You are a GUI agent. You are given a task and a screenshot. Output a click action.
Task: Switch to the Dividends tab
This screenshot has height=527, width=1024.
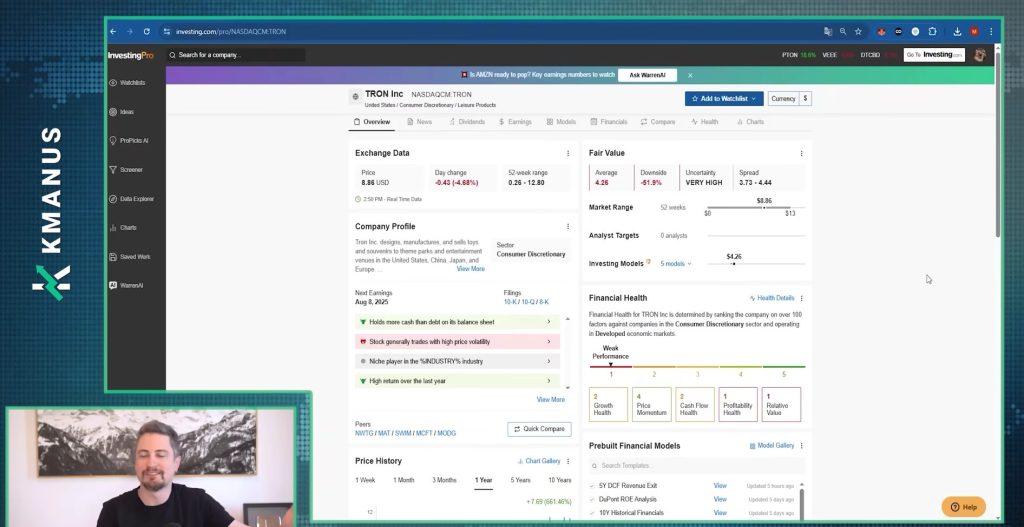pyautogui.click(x=466, y=122)
